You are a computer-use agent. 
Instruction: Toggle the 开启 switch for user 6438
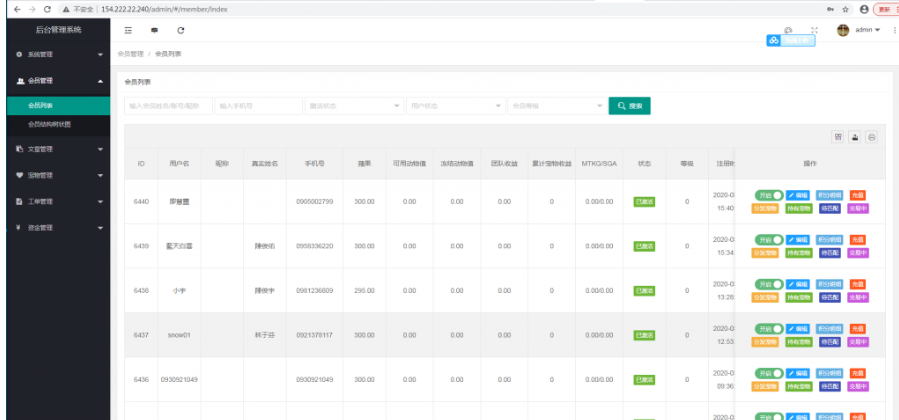pyautogui.click(x=768, y=284)
